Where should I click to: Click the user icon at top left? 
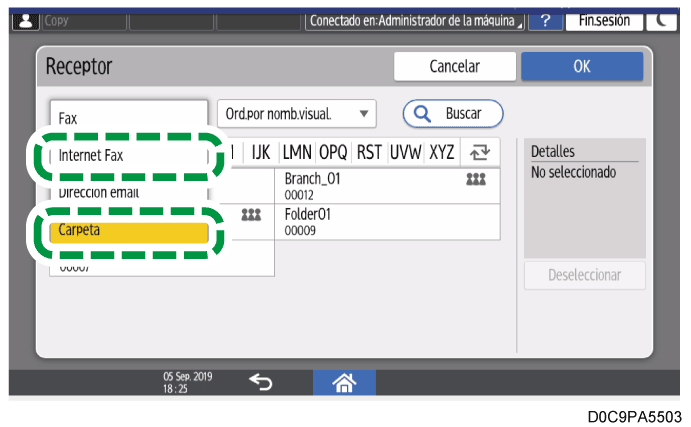coord(24,20)
